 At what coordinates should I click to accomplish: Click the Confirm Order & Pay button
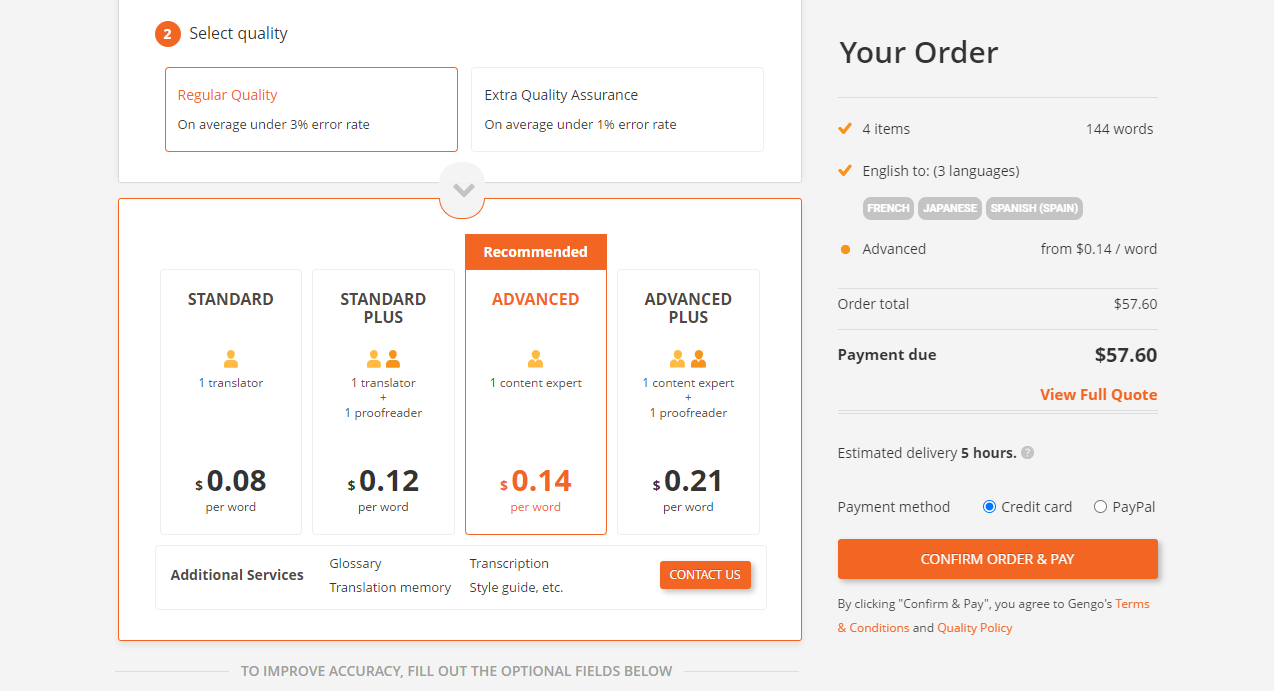997,559
